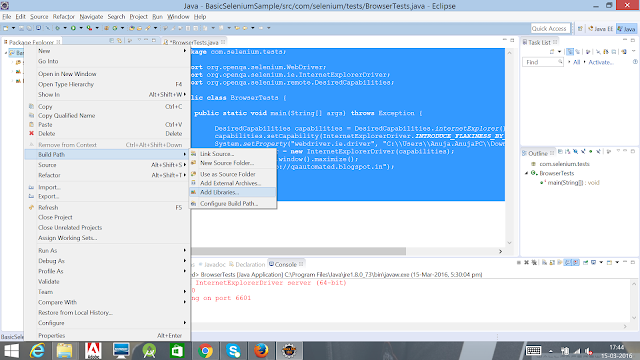This screenshot has width=640, height=360.
Task: Switch to the Console tab
Action: tap(285, 264)
